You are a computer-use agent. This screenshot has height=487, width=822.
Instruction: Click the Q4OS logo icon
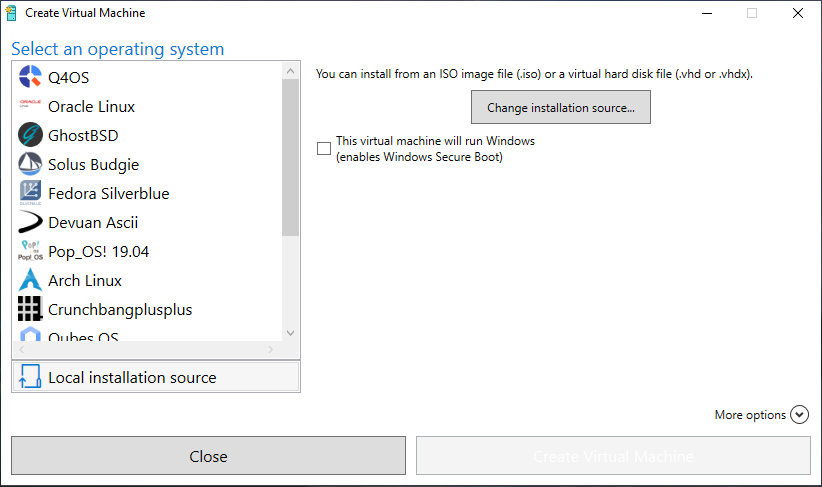[x=30, y=77]
